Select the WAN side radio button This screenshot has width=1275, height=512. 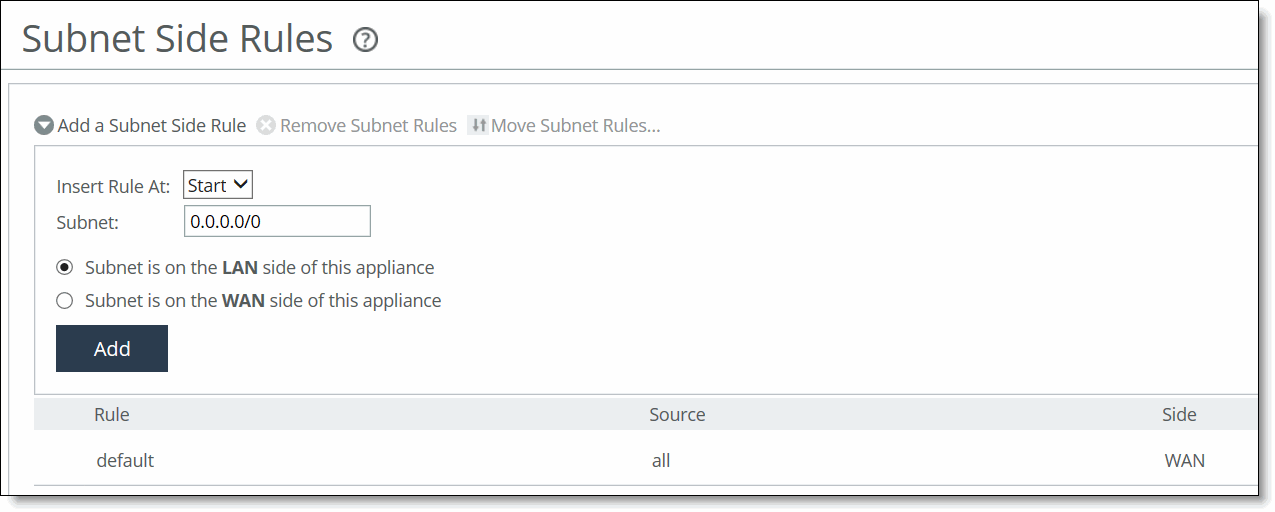coord(65,301)
